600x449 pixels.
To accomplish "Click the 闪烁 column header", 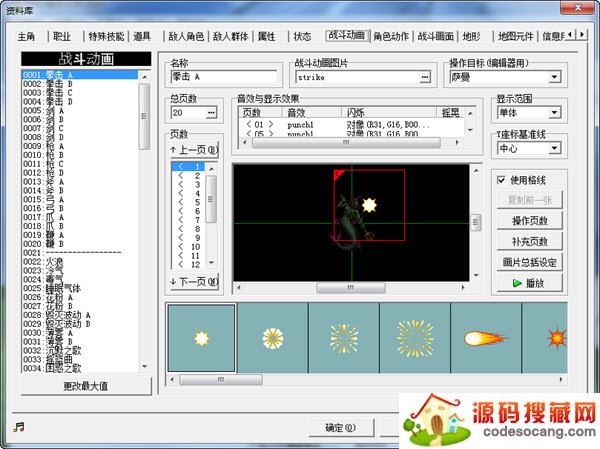I will [389, 112].
